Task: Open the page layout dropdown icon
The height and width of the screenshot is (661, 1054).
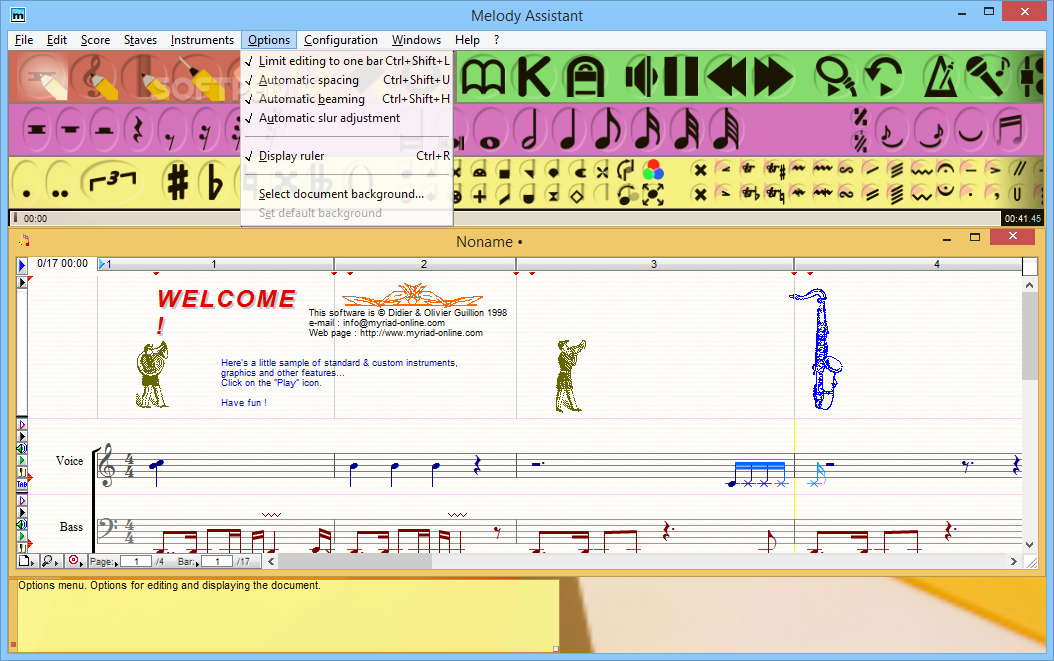Action: coord(26,561)
